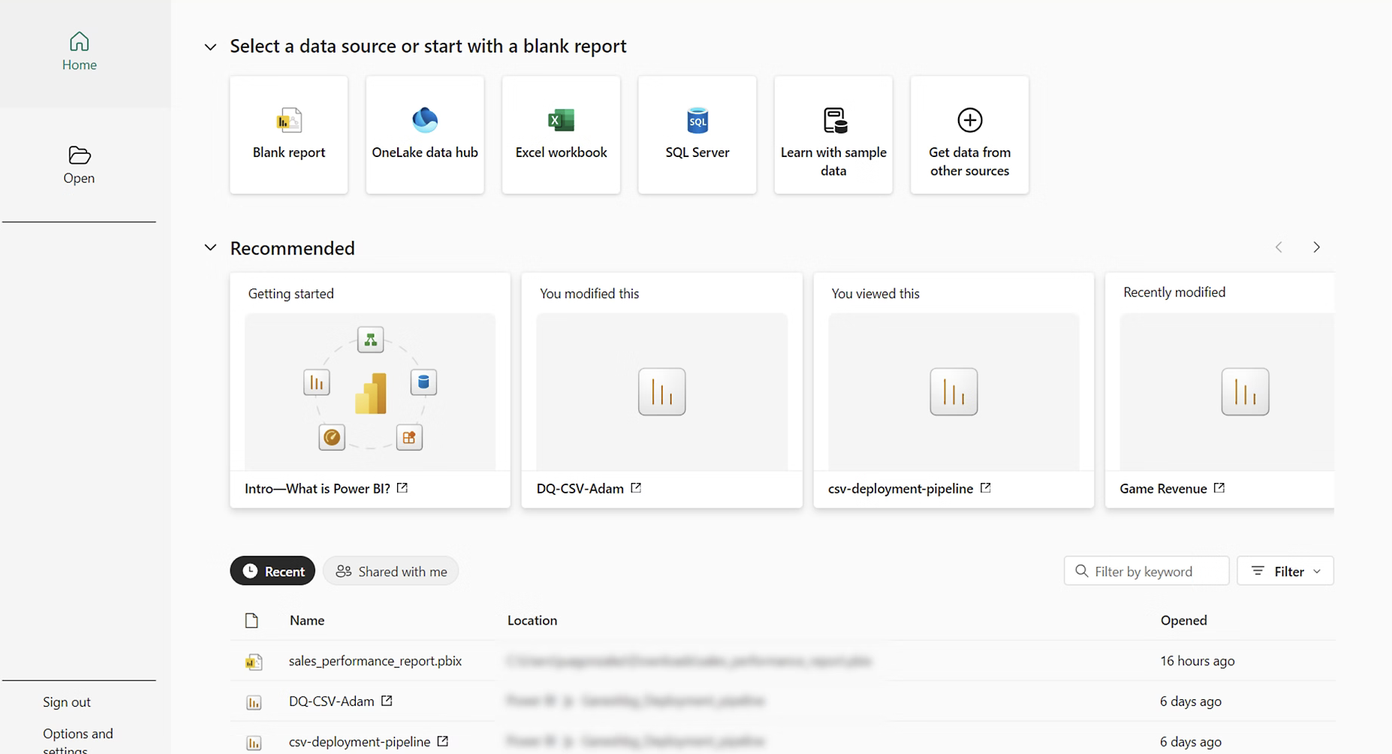Click Sign out in the sidebar
This screenshot has width=1392, height=754.
click(67, 702)
